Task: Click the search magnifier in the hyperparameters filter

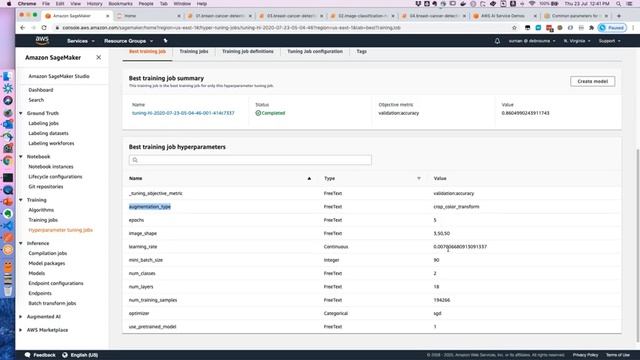Action: coord(135,160)
